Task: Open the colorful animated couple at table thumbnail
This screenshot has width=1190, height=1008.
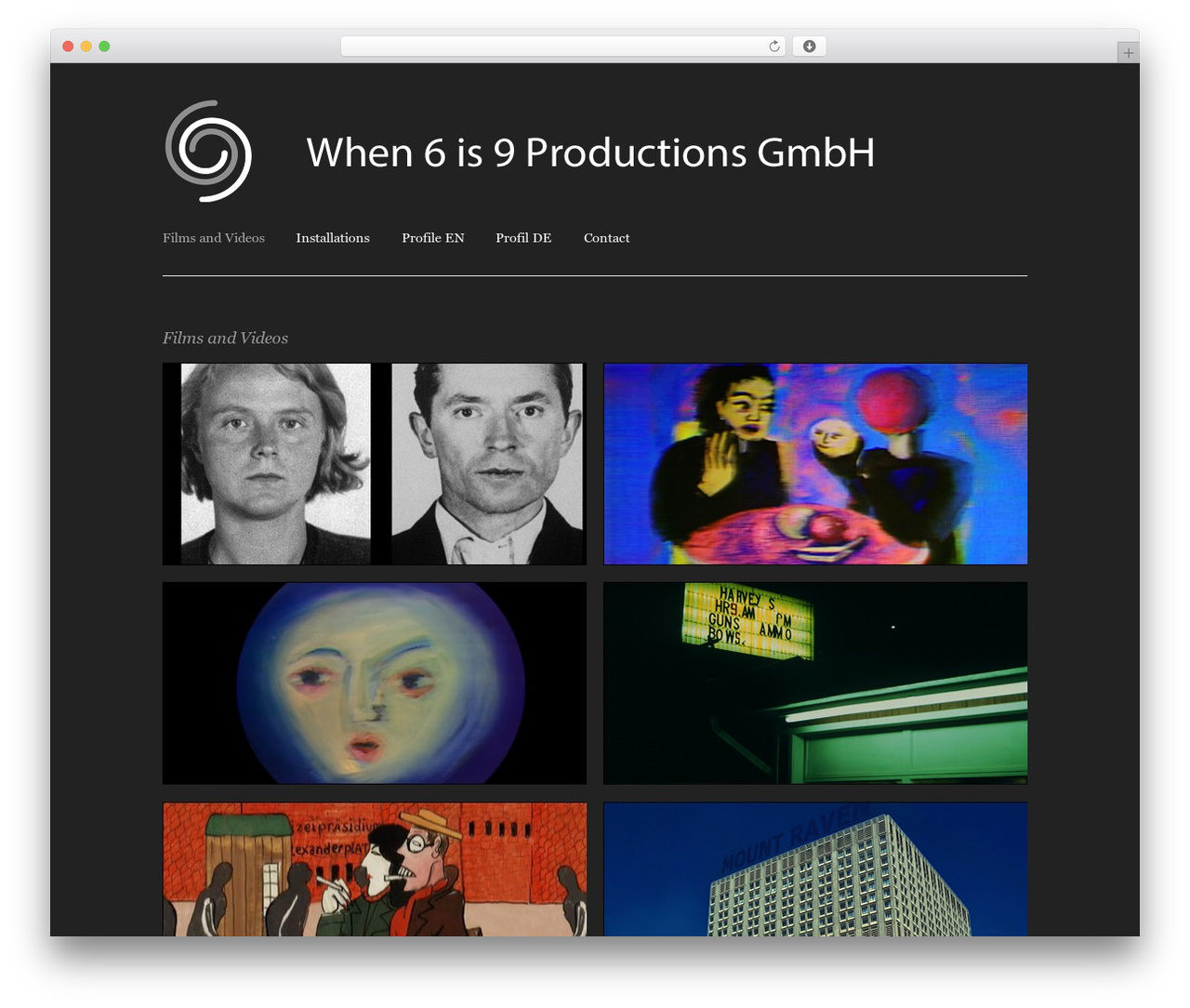Action: (x=815, y=464)
